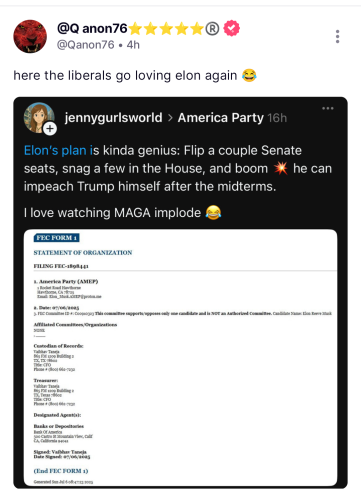This screenshot has width=361, height=500.
Task: Click the laughing emoji after "elon again"
Action: pos(249,75)
